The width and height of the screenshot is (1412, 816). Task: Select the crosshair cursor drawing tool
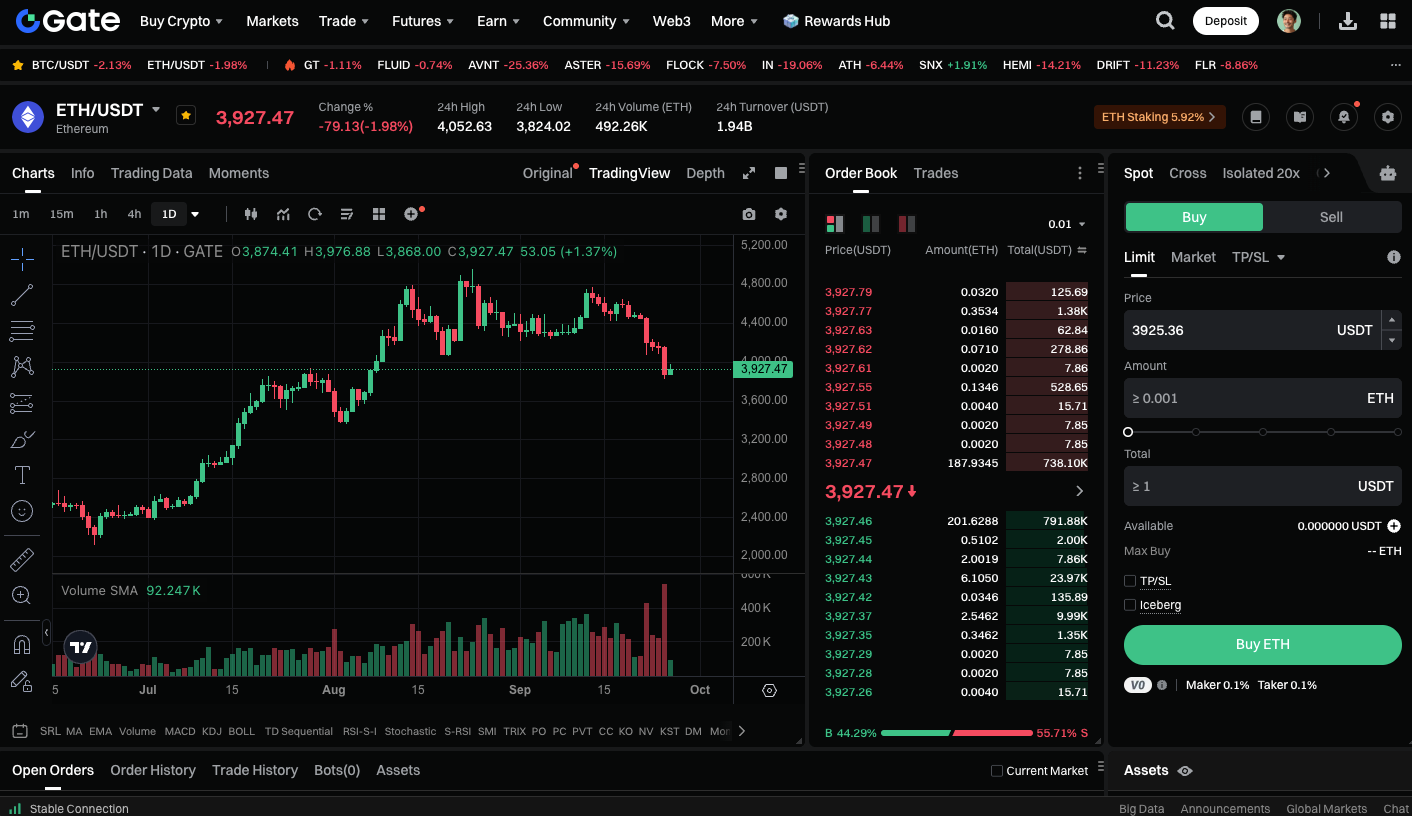22,259
